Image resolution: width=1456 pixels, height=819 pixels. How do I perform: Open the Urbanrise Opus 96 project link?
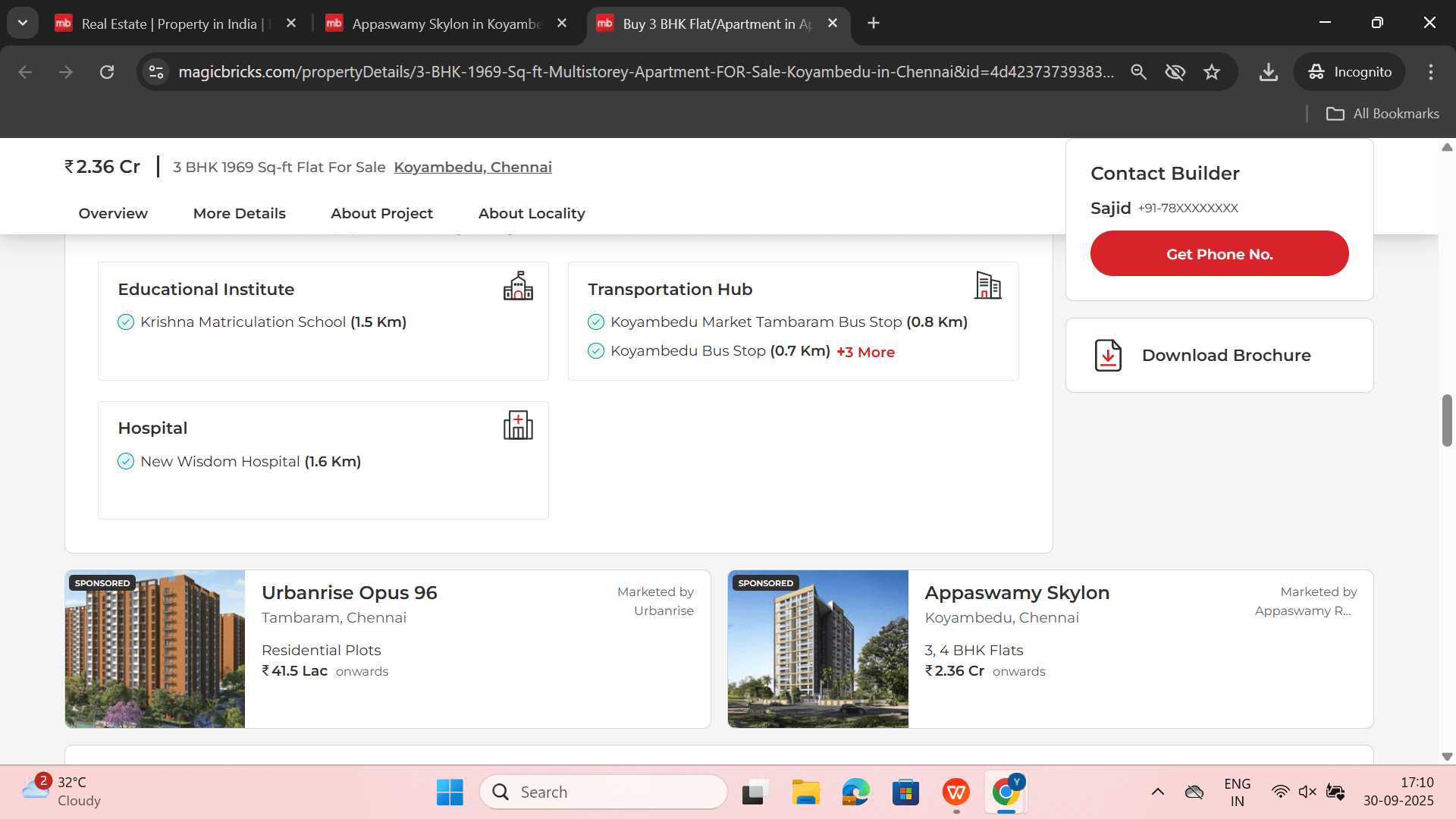(350, 593)
